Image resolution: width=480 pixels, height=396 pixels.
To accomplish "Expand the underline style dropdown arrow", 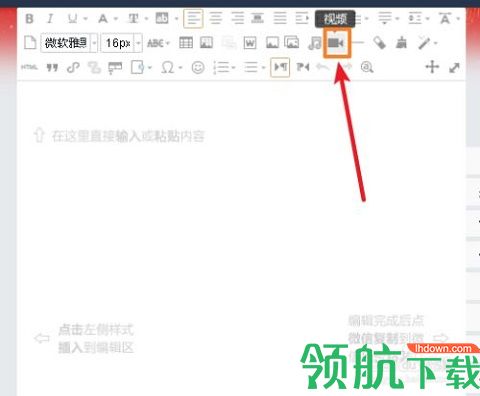I will (x=85, y=19).
